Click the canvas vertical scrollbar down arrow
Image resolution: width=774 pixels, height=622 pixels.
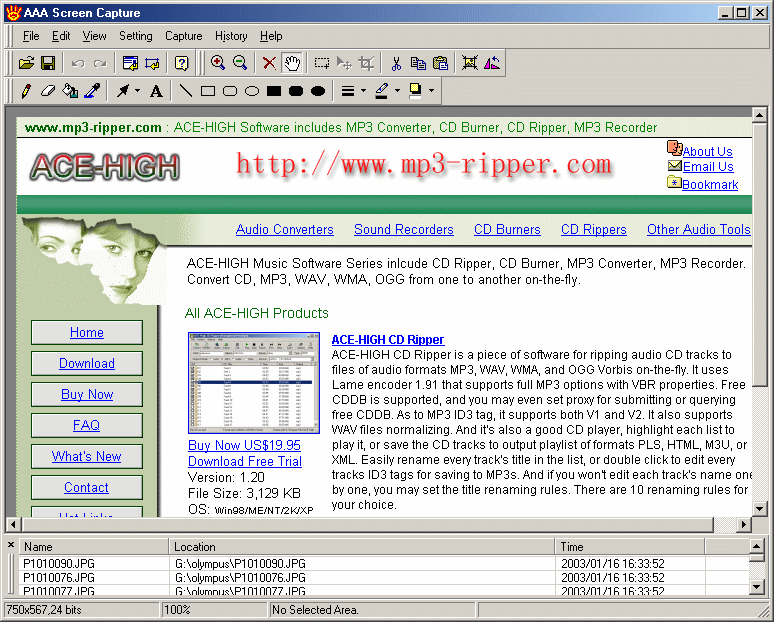(x=759, y=508)
